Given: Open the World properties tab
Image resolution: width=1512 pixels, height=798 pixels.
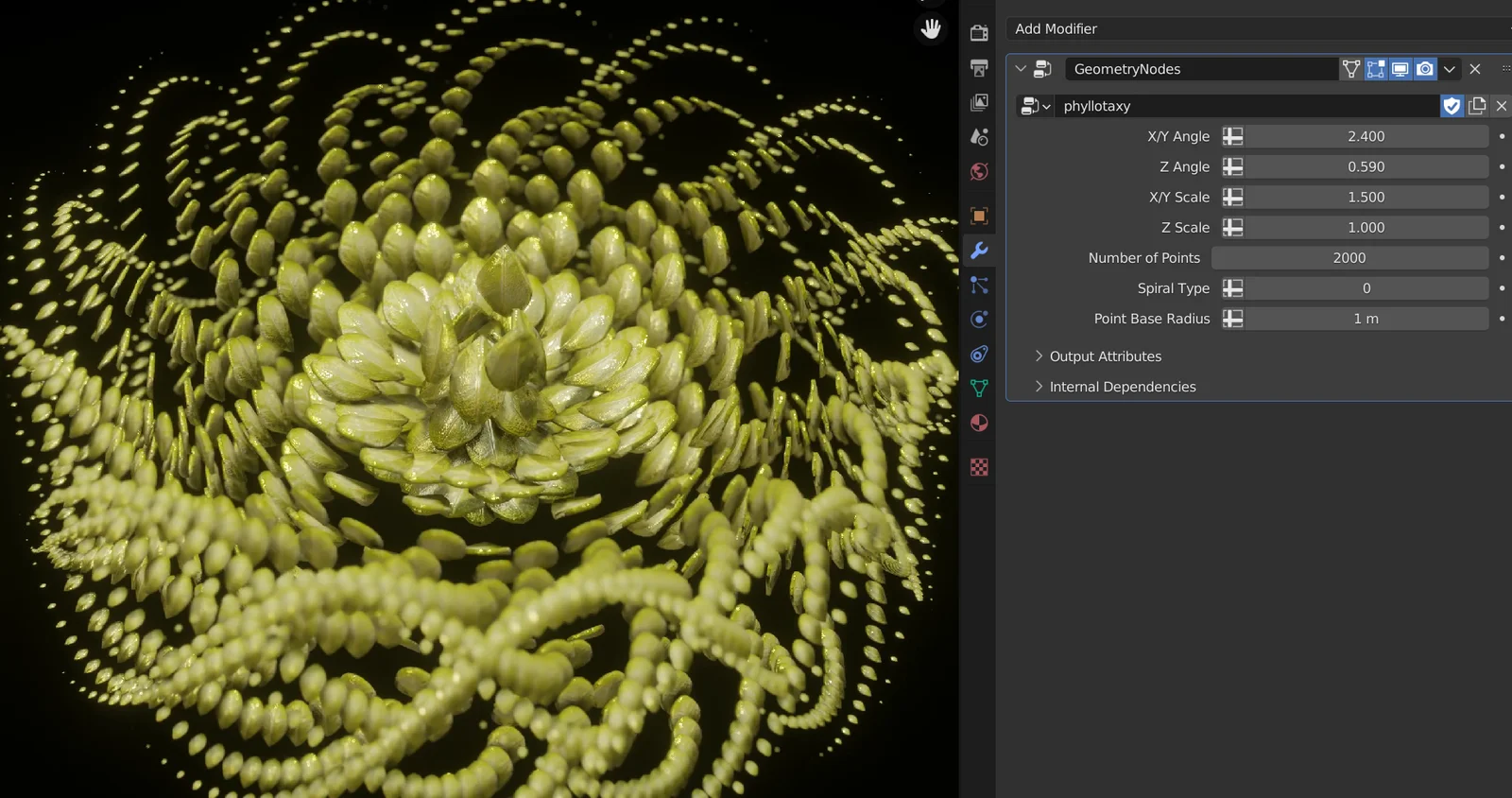Looking at the screenshot, I should [979, 171].
